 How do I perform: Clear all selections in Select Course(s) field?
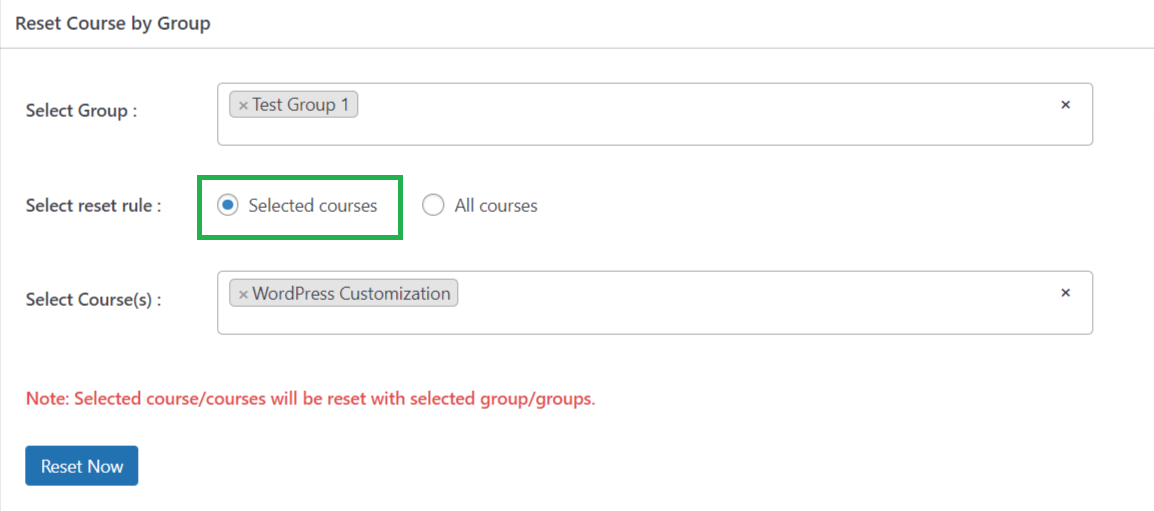click(1065, 293)
